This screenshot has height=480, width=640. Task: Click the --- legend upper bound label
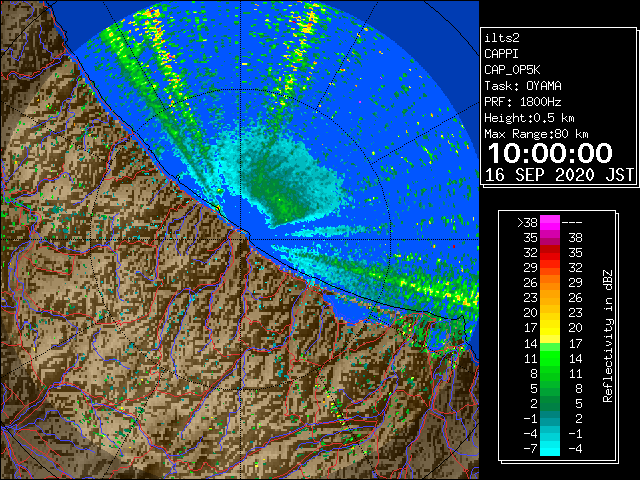pos(572,223)
